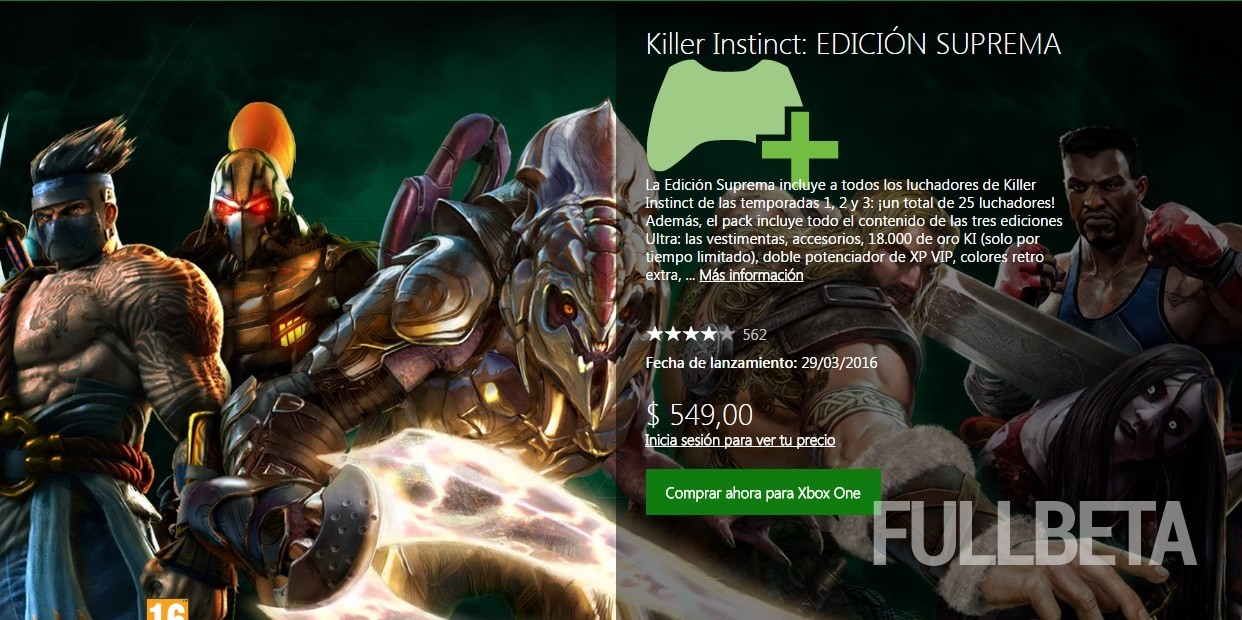Click the armored alien's glowing eye
The image size is (1242, 620).
click(x=570, y=307)
